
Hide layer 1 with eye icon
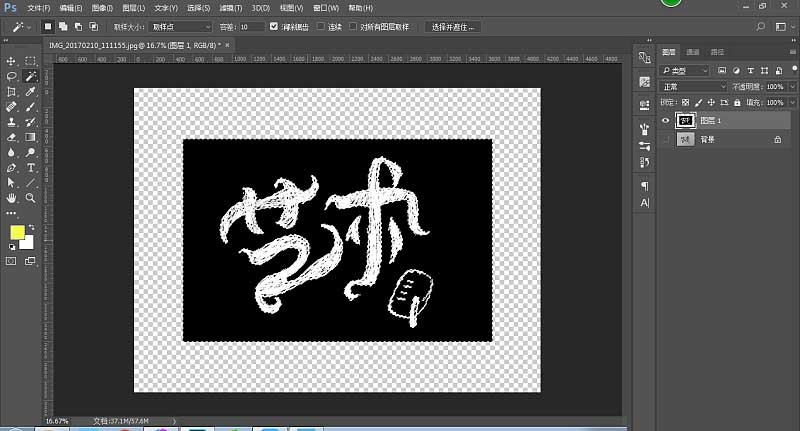coord(665,120)
